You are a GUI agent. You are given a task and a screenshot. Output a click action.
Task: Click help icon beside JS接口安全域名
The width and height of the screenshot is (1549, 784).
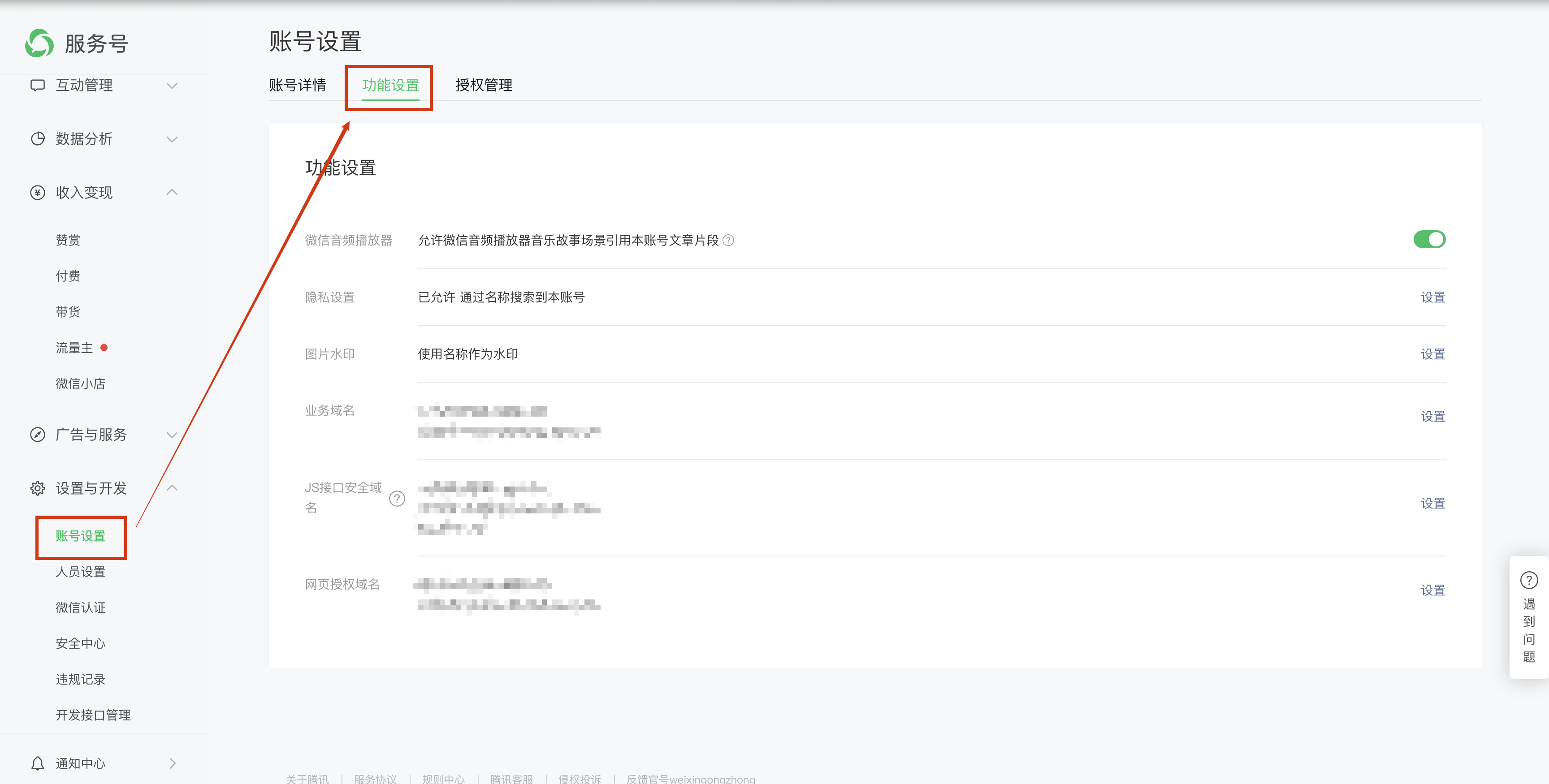pyautogui.click(x=397, y=499)
